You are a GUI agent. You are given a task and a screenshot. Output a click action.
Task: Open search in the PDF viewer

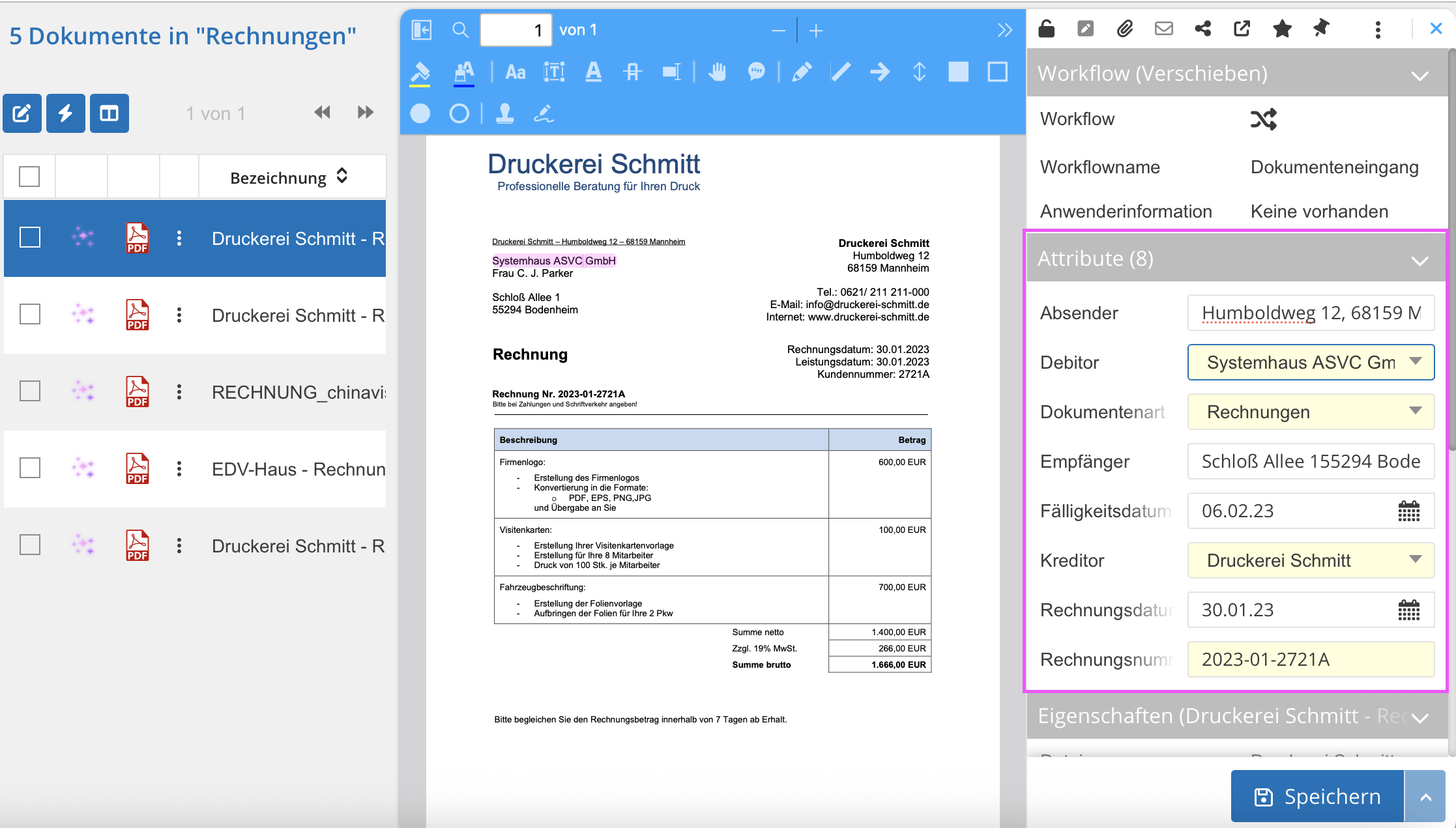click(x=460, y=30)
